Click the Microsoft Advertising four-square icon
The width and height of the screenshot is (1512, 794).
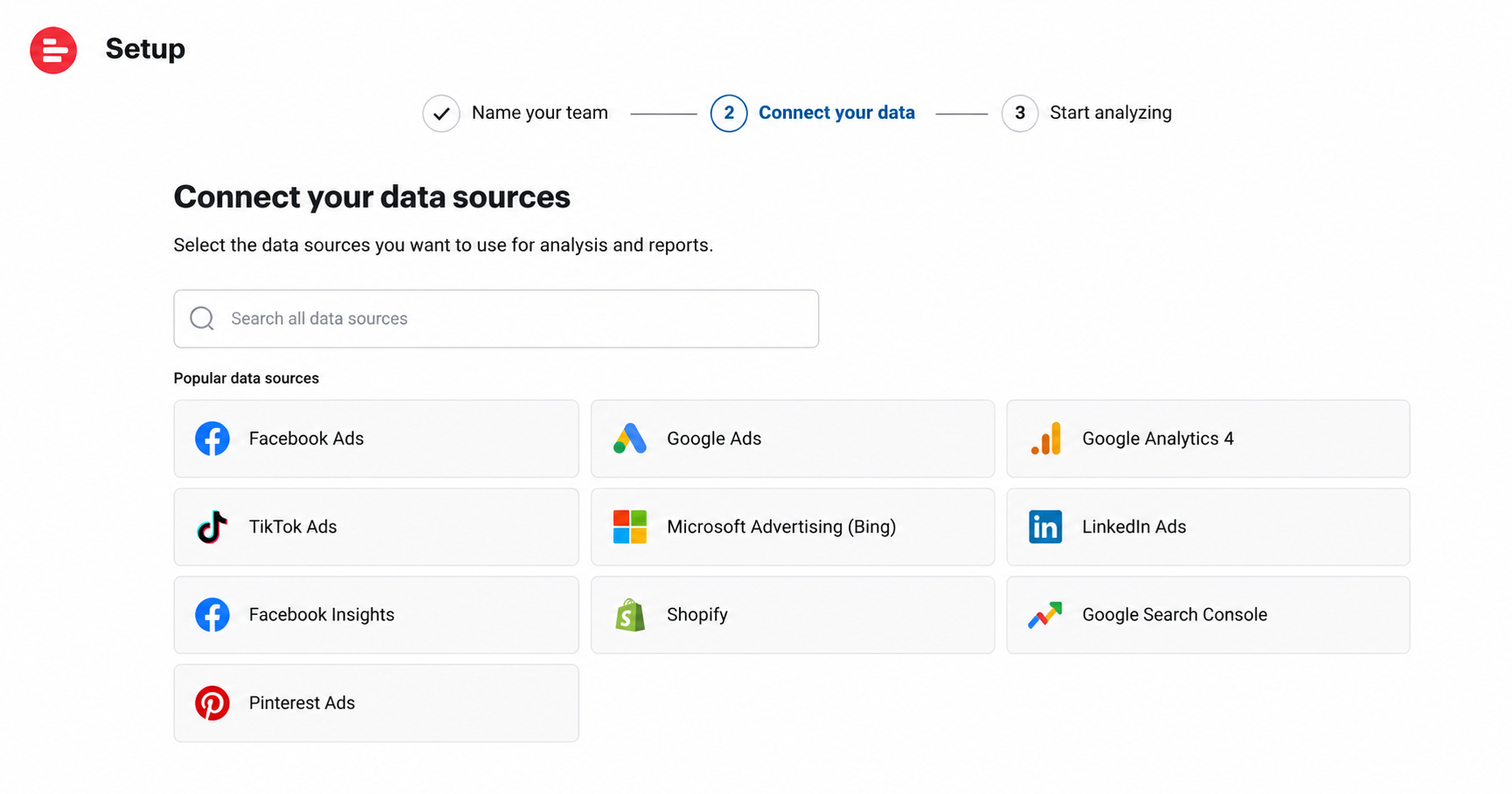tap(630, 527)
